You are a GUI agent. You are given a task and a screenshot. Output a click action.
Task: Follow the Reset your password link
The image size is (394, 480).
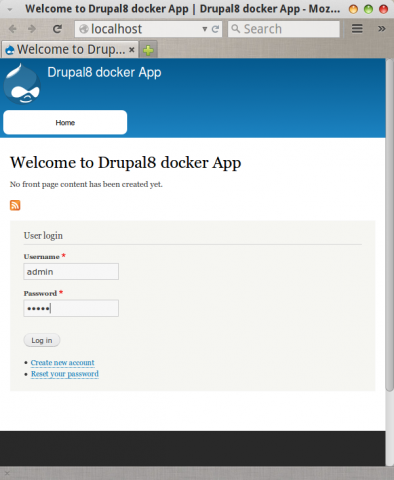tap(65, 374)
